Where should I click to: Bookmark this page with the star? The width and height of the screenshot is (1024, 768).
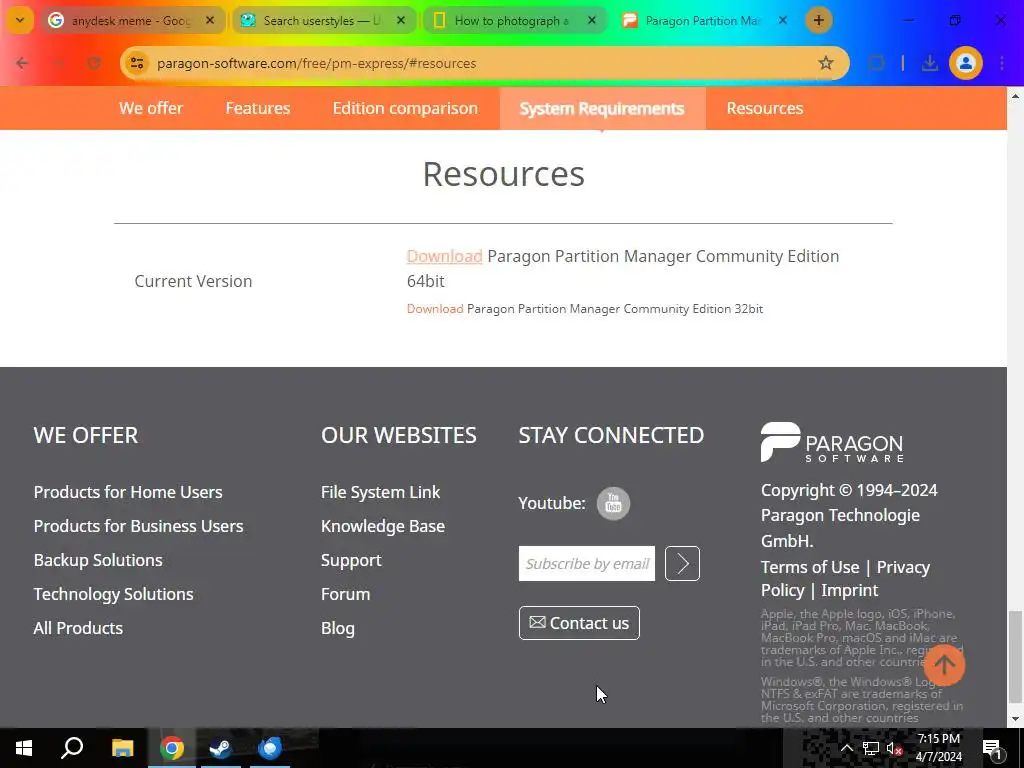click(825, 63)
